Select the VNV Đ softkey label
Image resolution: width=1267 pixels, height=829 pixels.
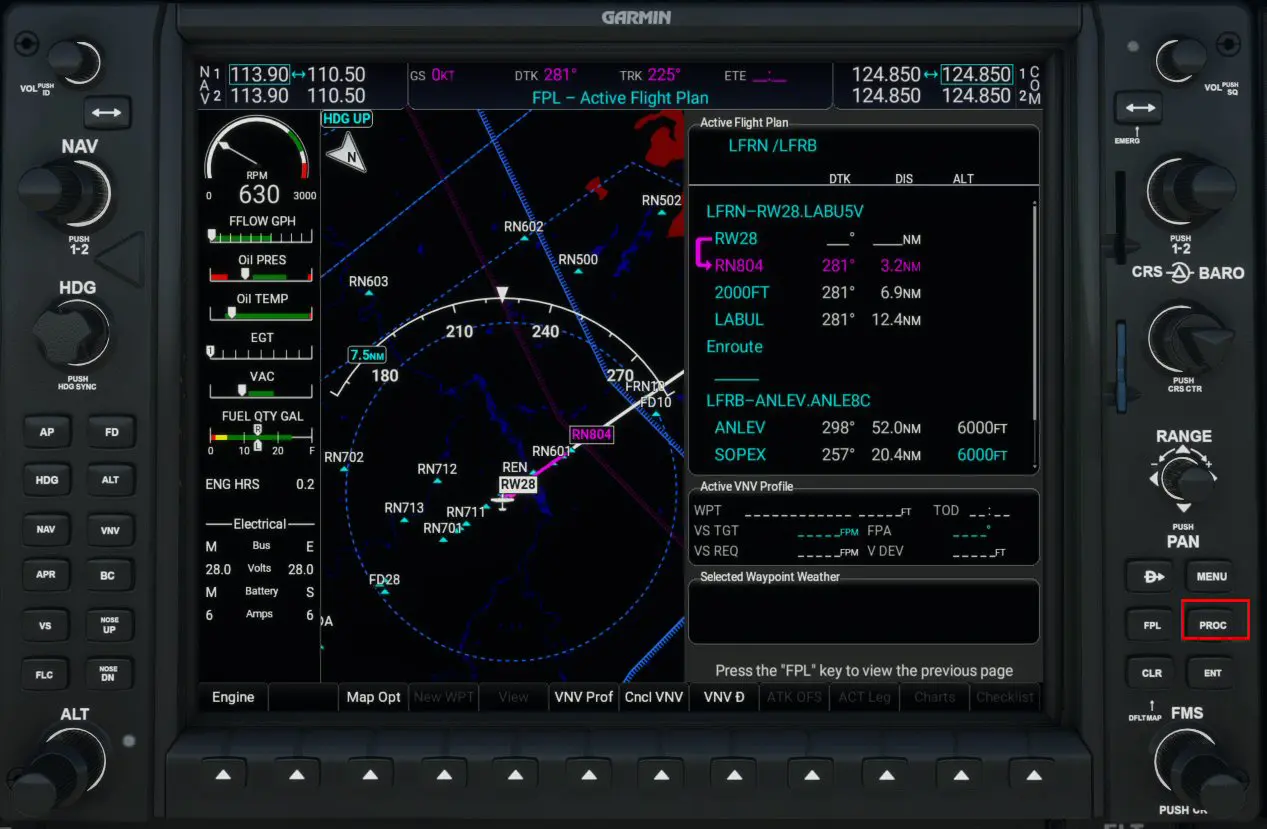point(724,697)
